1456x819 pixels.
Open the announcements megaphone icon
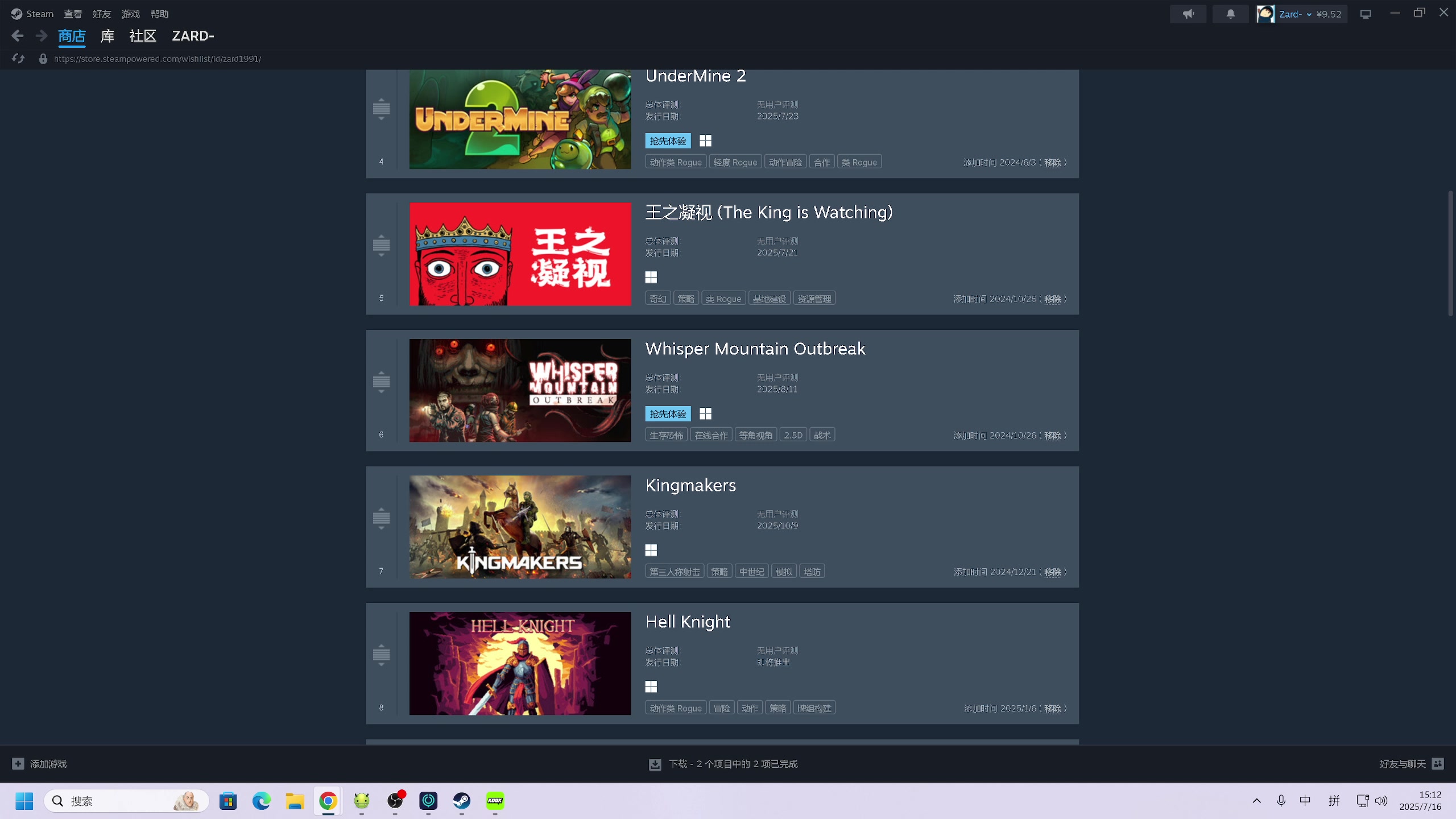(x=1188, y=14)
